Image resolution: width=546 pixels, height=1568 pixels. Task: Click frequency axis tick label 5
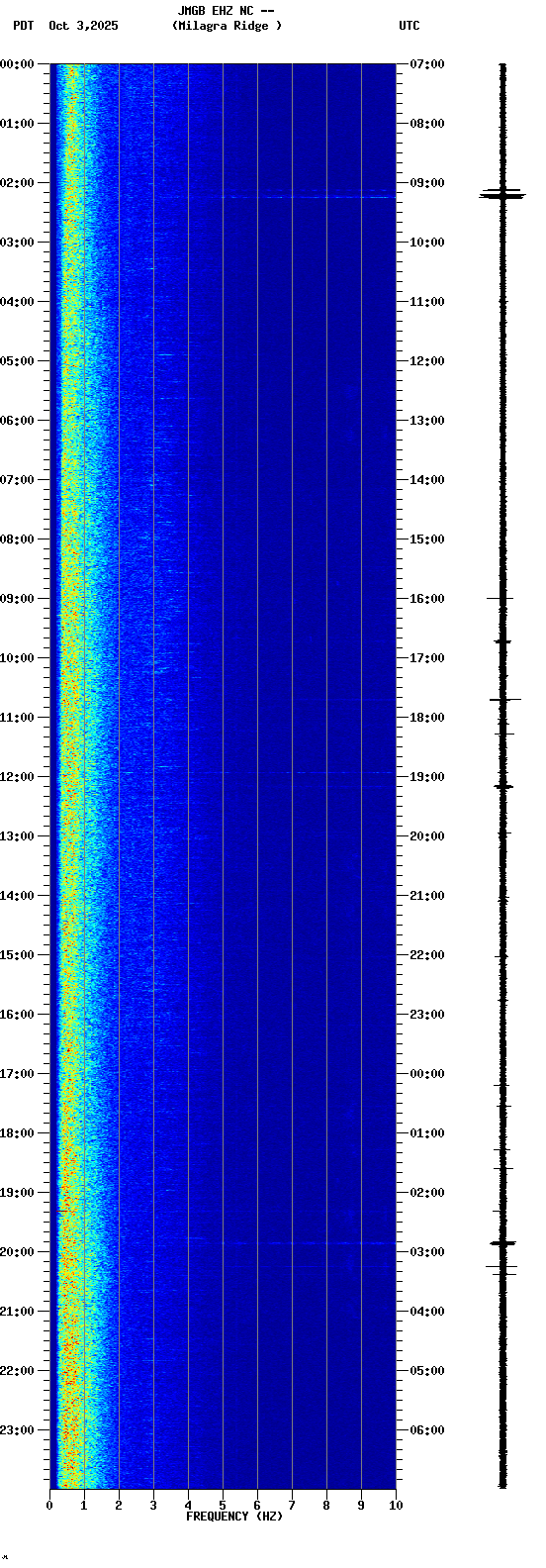coord(223,1506)
